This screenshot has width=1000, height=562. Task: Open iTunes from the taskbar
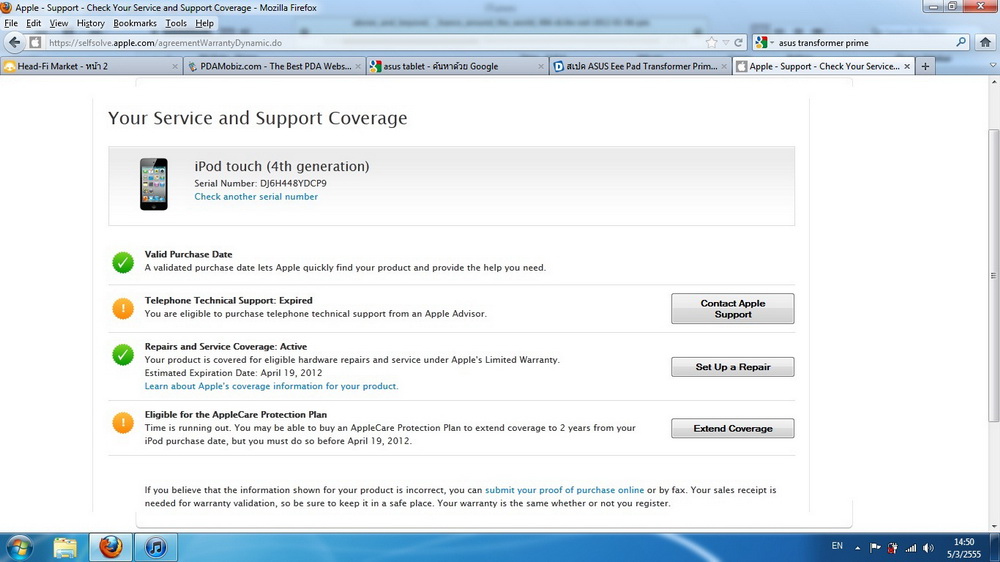pyautogui.click(x=155, y=547)
